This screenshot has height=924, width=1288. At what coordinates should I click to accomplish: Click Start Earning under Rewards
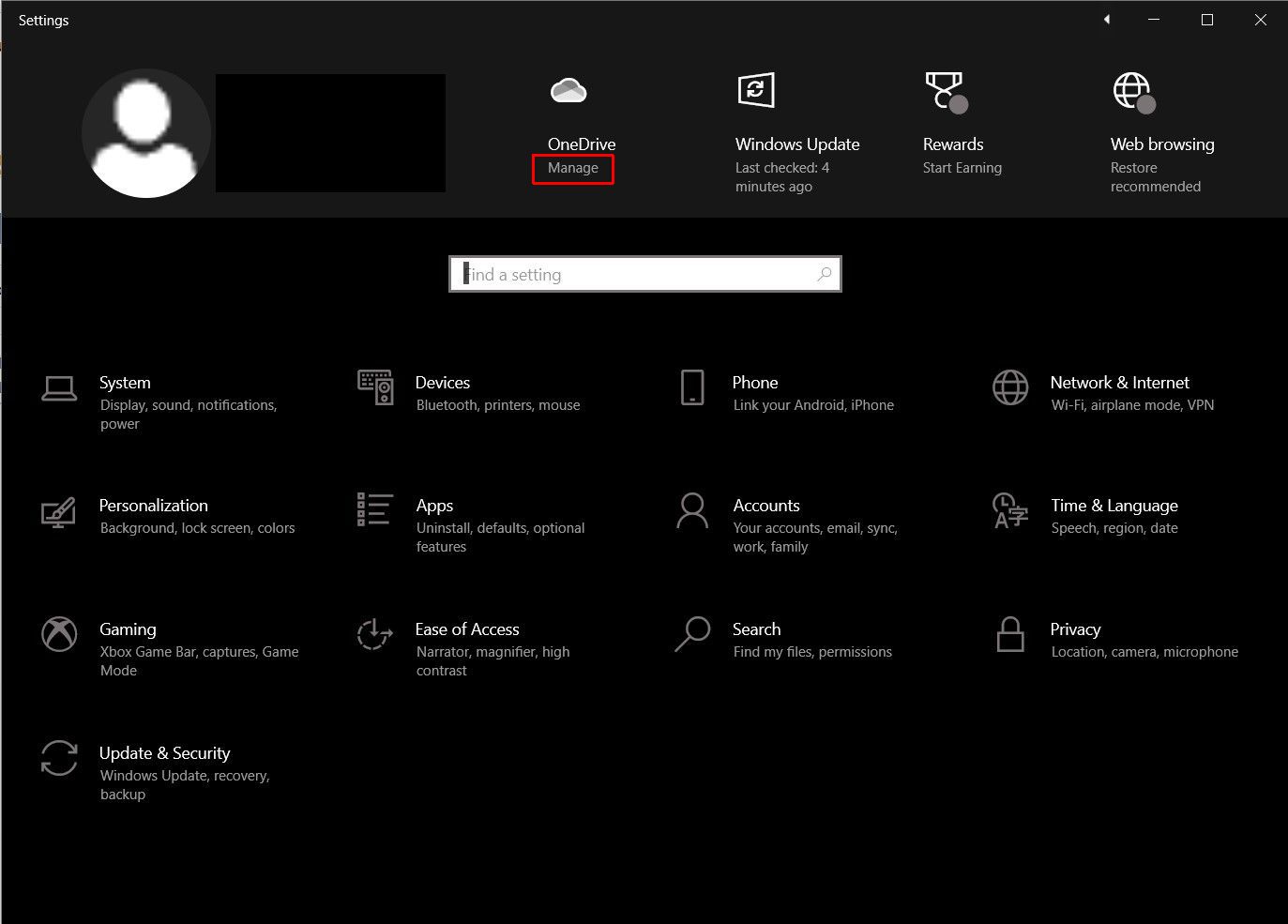click(x=962, y=168)
